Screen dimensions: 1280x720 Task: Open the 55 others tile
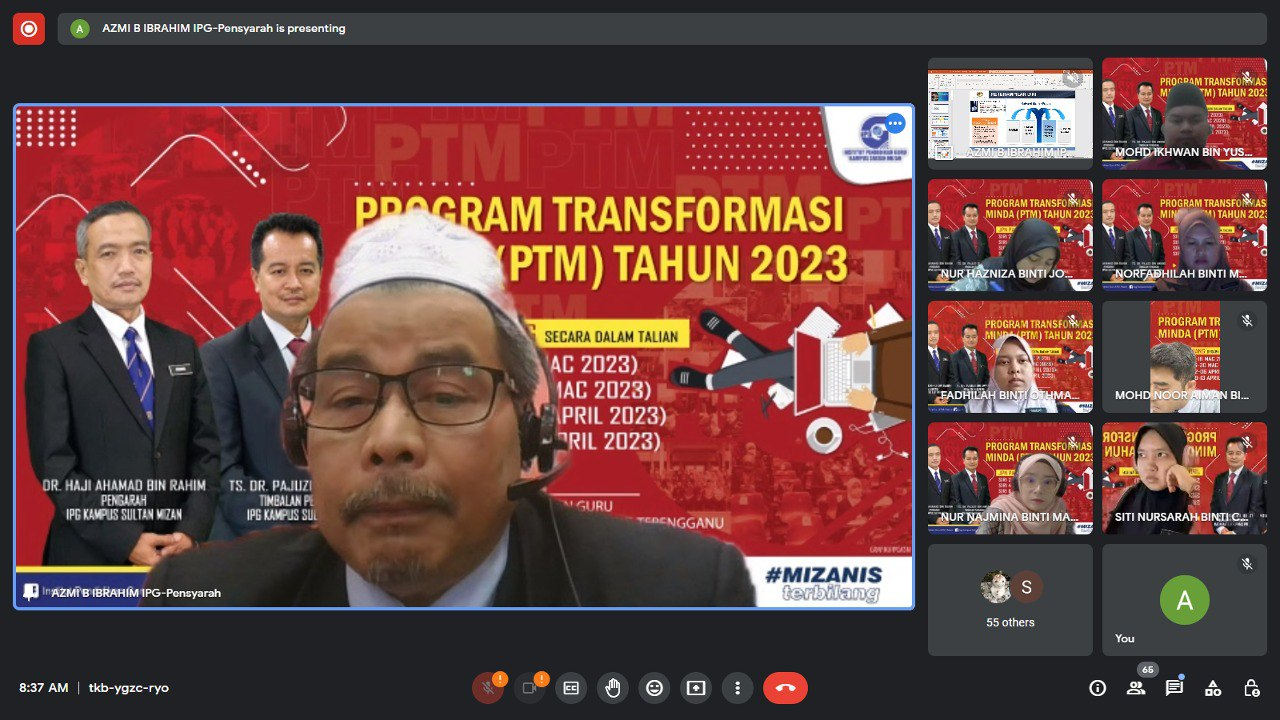(1010, 600)
